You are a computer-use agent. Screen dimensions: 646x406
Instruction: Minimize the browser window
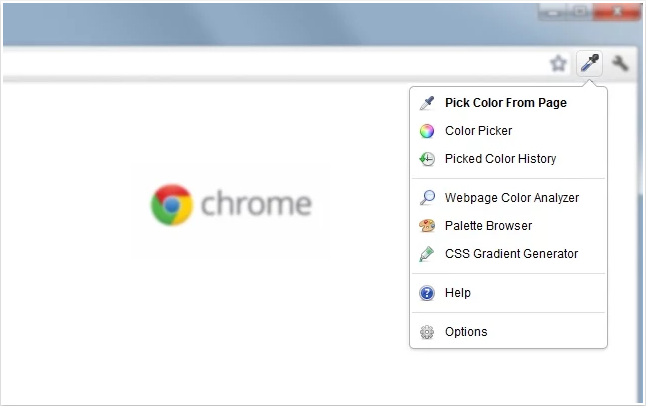point(553,12)
